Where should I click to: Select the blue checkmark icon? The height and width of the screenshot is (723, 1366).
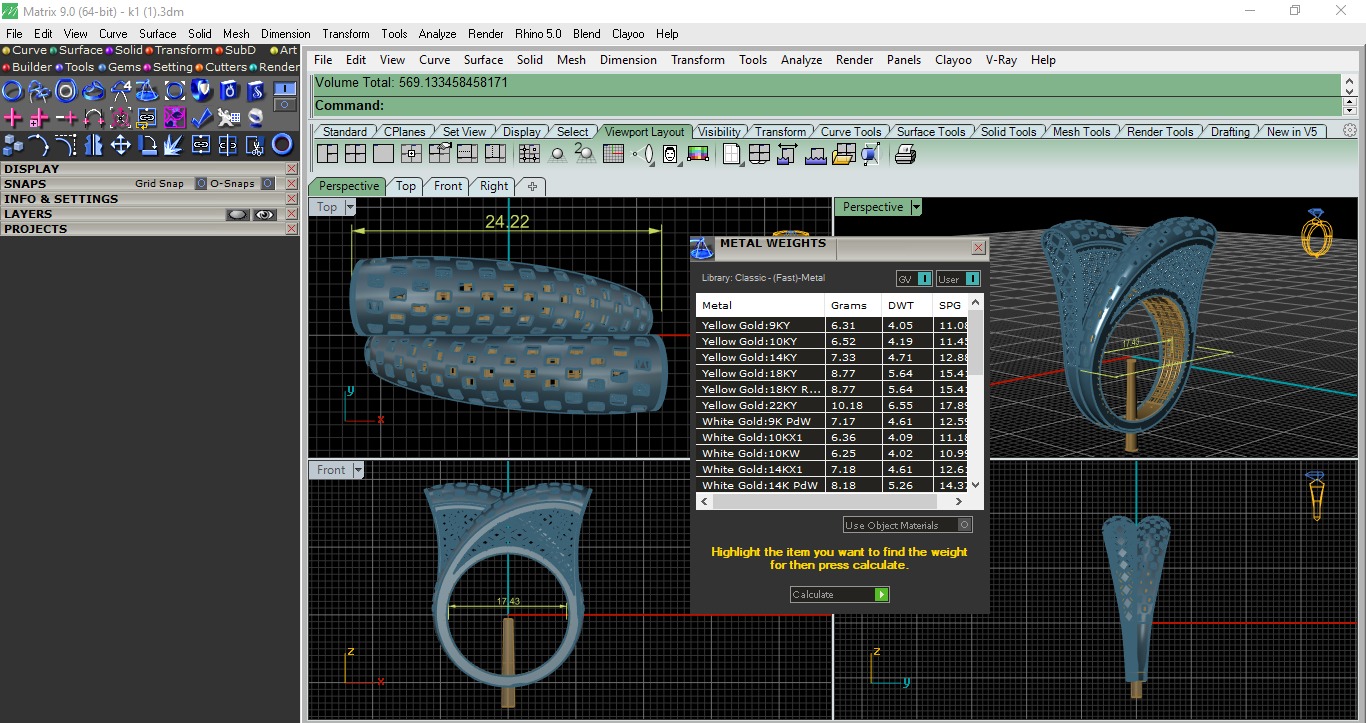click(201, 118)
